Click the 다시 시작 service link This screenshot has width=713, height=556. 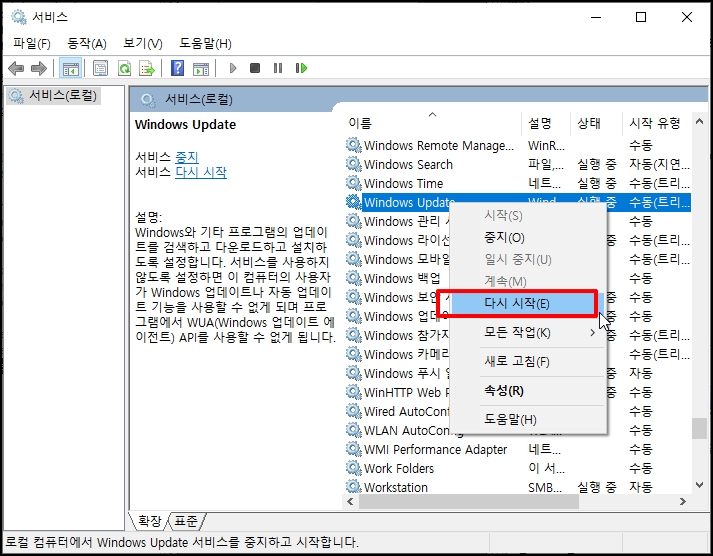[201, 172]
